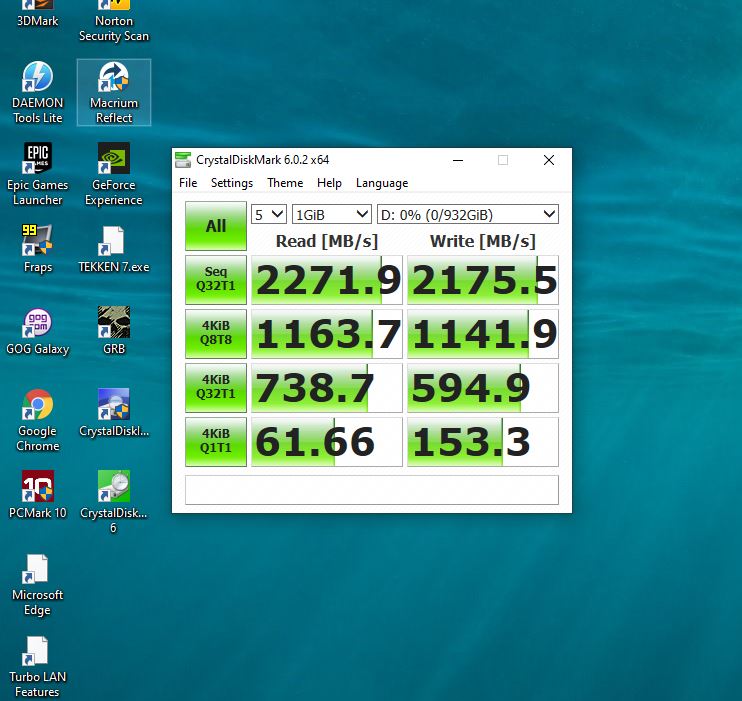The height and width of the screenshot is (701, 742).
Task: Launch Microsoft Edge desktop shortcut
Action: coord(37,586)
